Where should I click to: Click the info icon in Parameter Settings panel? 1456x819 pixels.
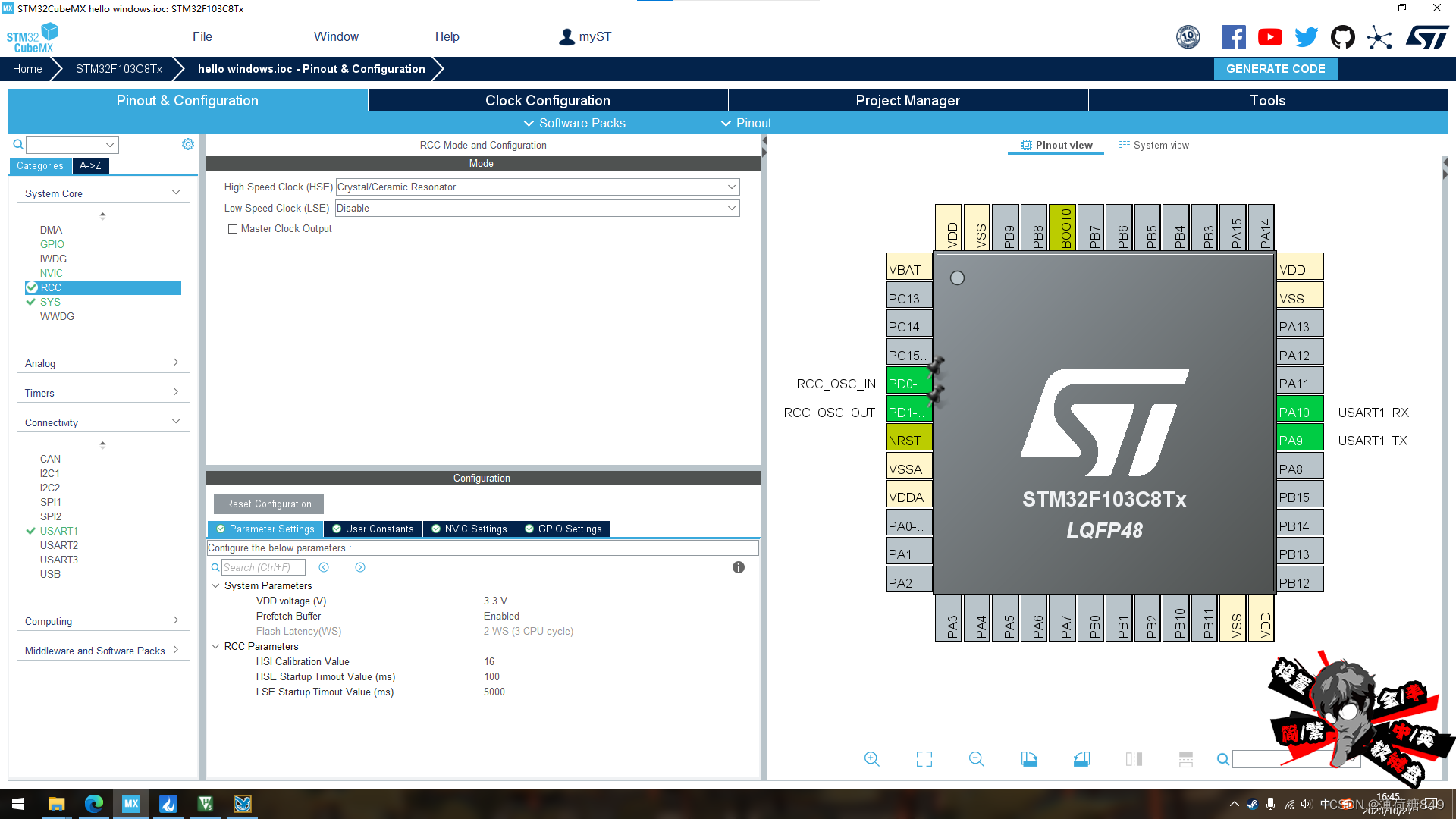point(739,566)
